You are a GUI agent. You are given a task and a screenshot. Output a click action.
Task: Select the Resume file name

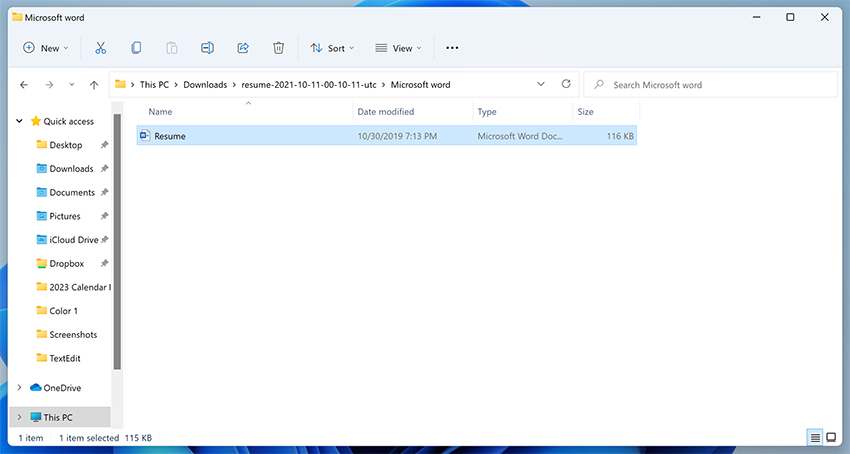pos(170,136)
